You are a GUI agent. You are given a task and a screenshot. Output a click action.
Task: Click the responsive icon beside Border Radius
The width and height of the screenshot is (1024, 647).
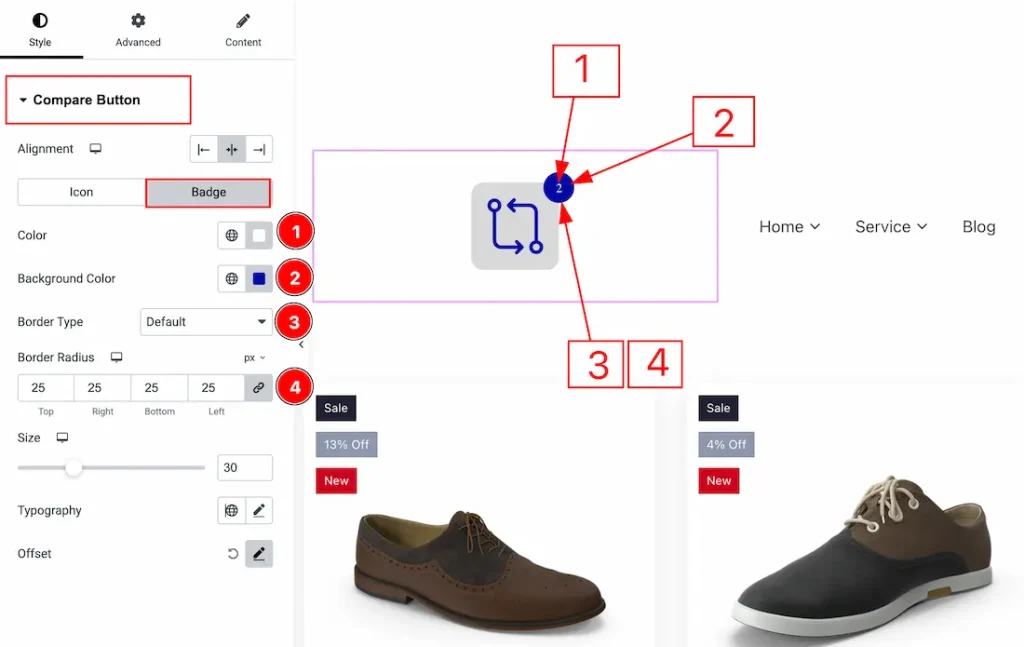point(116,357)
